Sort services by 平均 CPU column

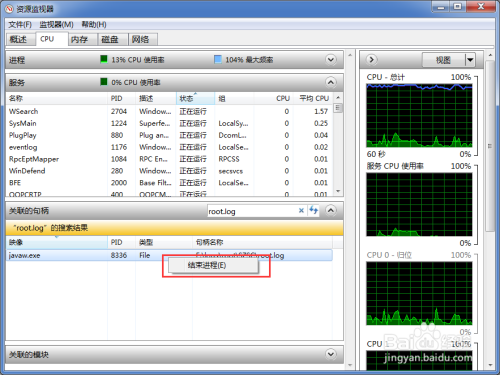click(x=313, y=98)
